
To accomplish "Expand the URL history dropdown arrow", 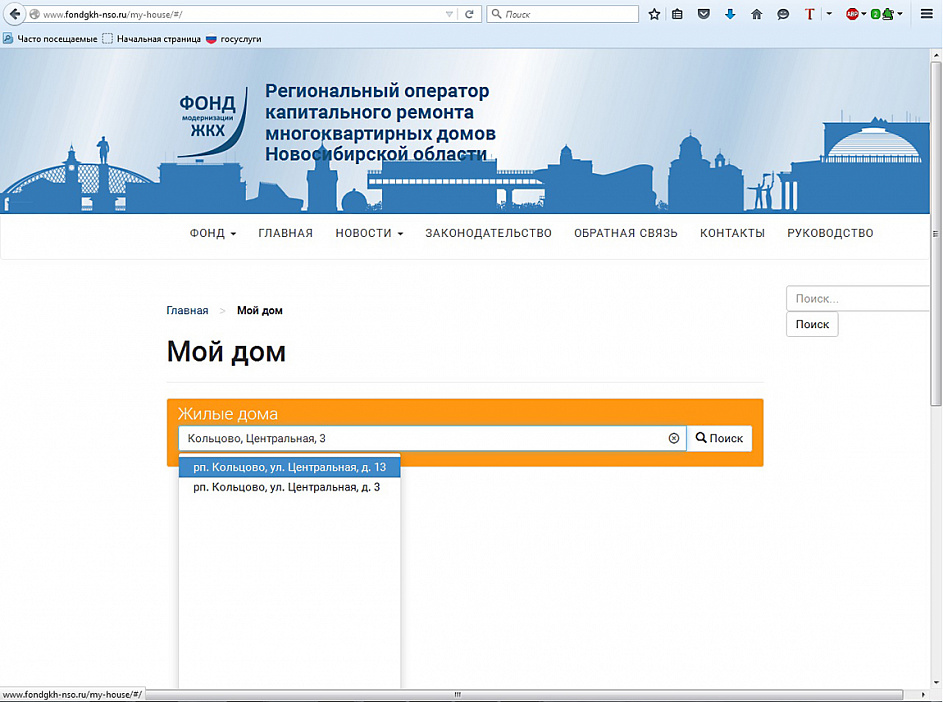I will [449, 14].
